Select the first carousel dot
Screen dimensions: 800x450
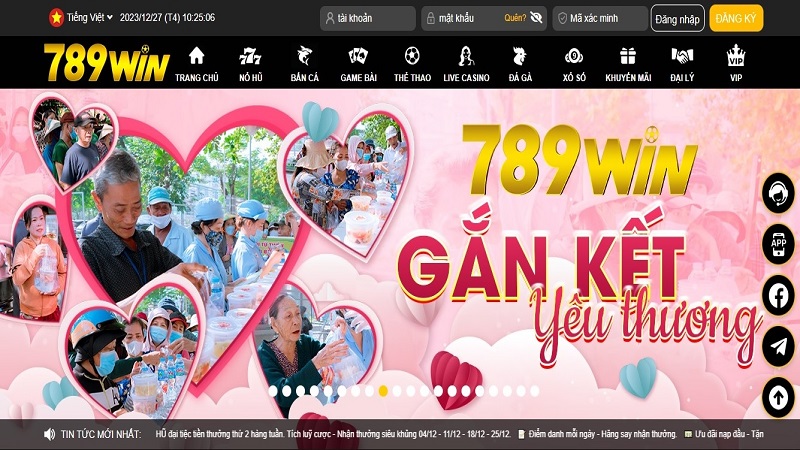(x=273, y=391)
